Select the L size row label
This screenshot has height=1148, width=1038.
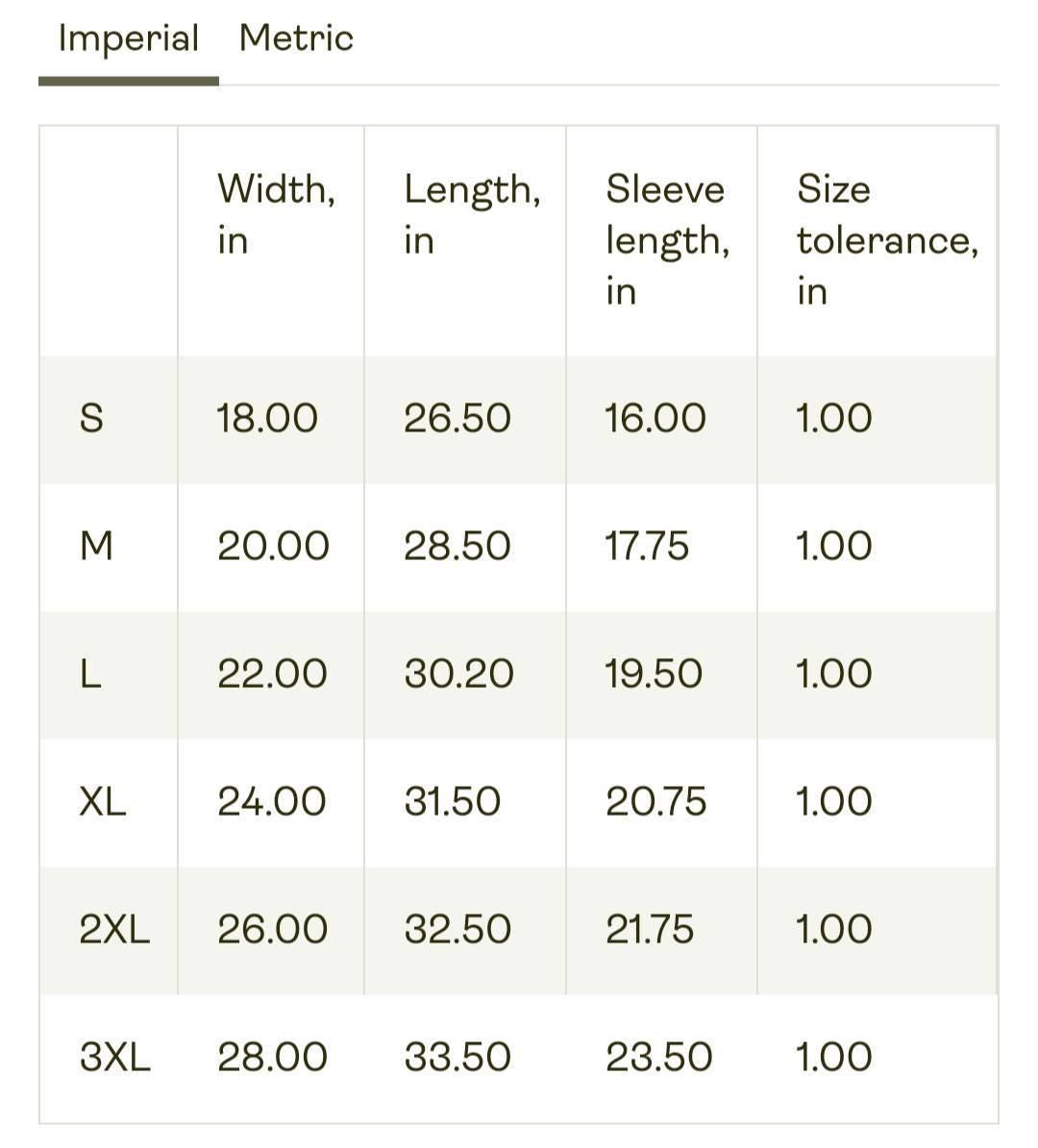click(x=89, y=673)
